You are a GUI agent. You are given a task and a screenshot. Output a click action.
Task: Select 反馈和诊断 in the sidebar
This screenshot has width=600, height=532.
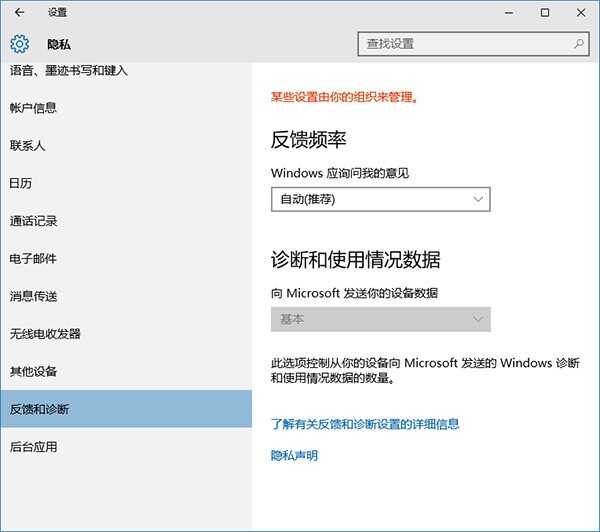(39, 409)
